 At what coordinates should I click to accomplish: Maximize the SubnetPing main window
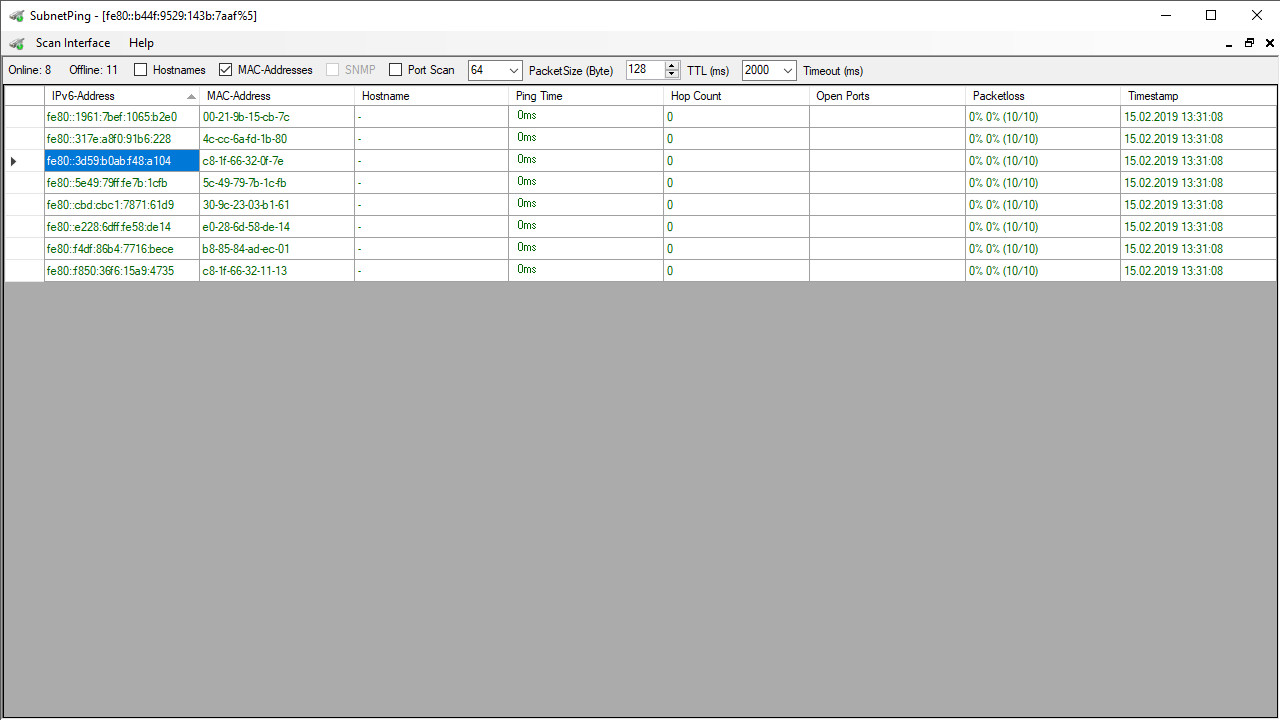pos(1211,15)
